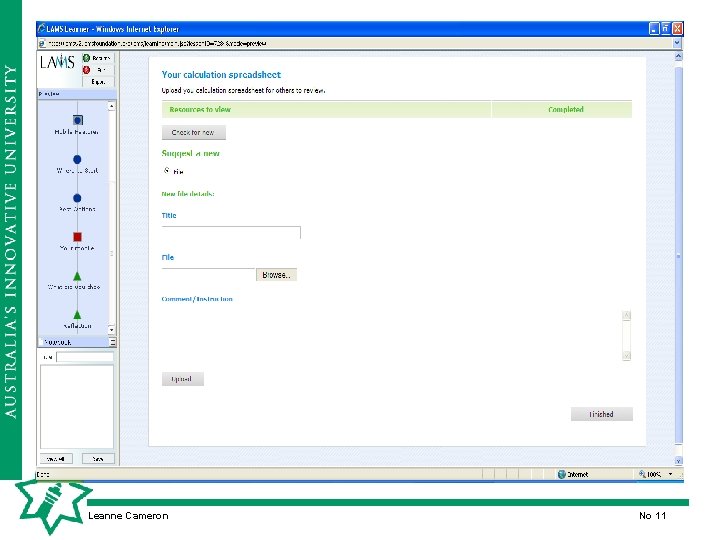Open the 100% zoom level dropdown arrow
This screenshot has width=720, height=540.
(x=670, y=474)
